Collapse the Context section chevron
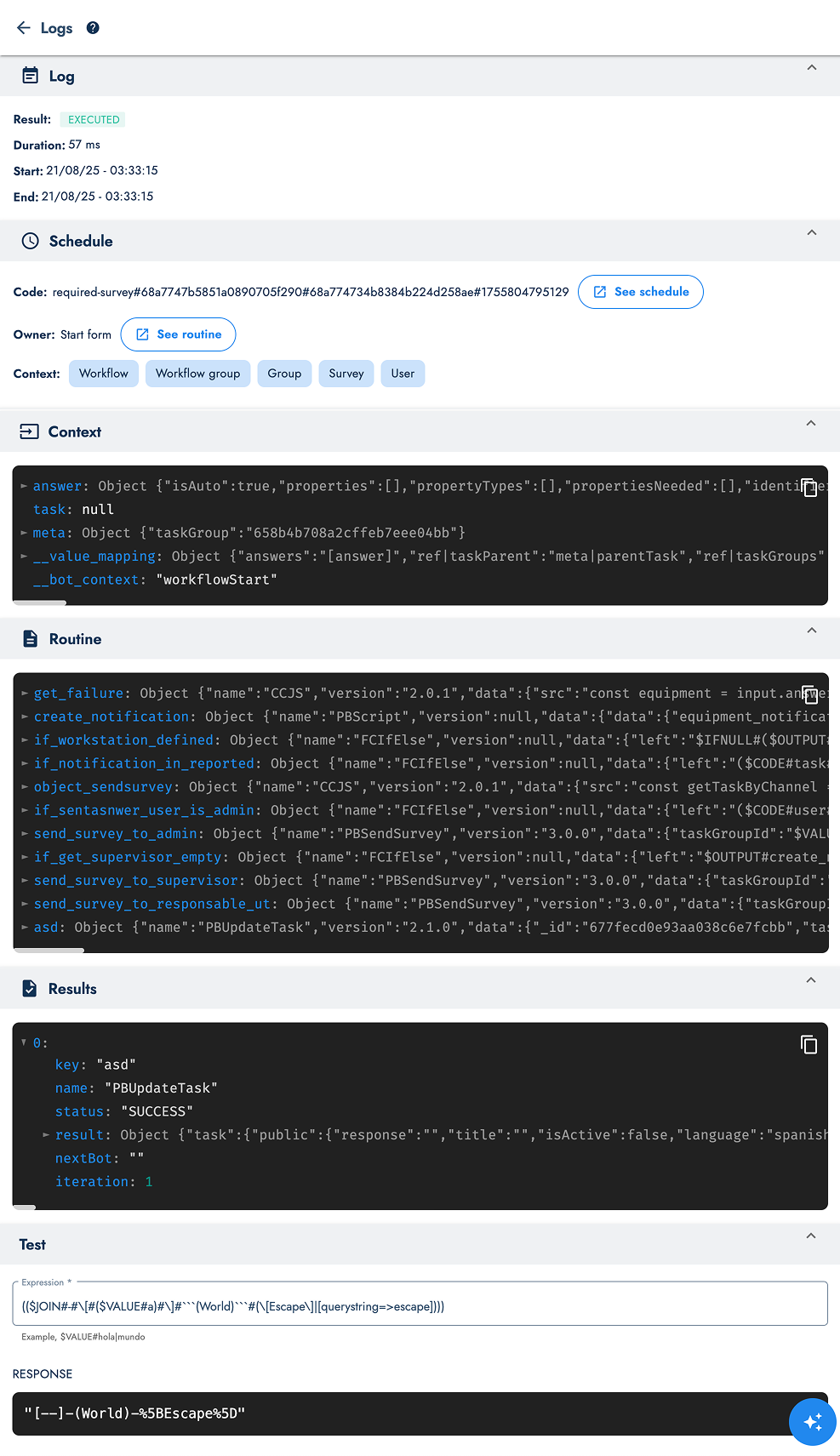 point(811,424)
